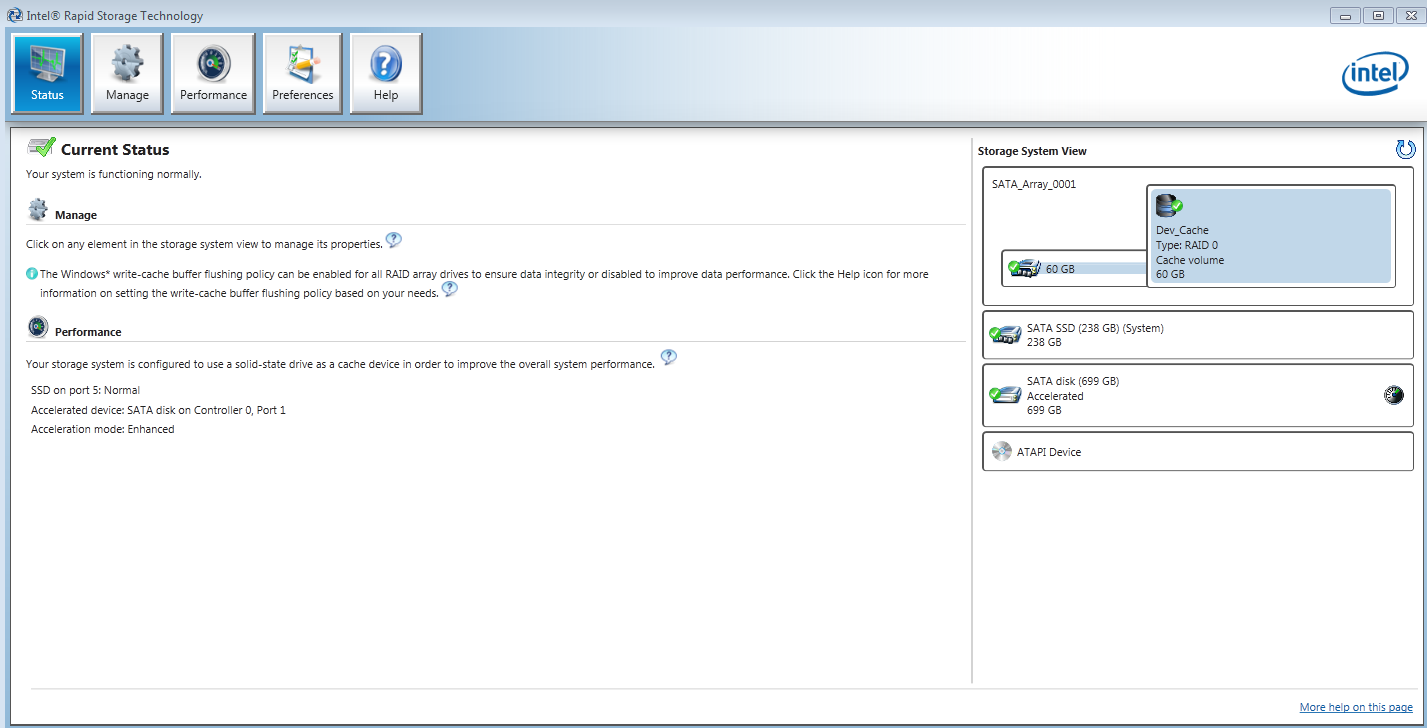
Task: Click the Type: RAID 0 text
Action: click(1187, 245)
